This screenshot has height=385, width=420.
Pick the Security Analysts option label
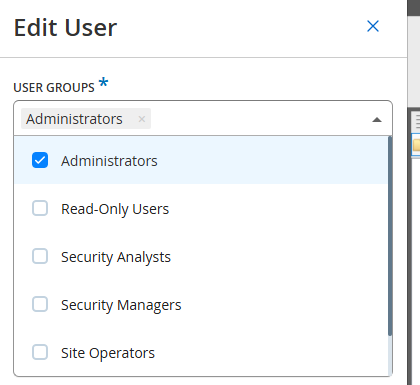click(x=116, y=257)
